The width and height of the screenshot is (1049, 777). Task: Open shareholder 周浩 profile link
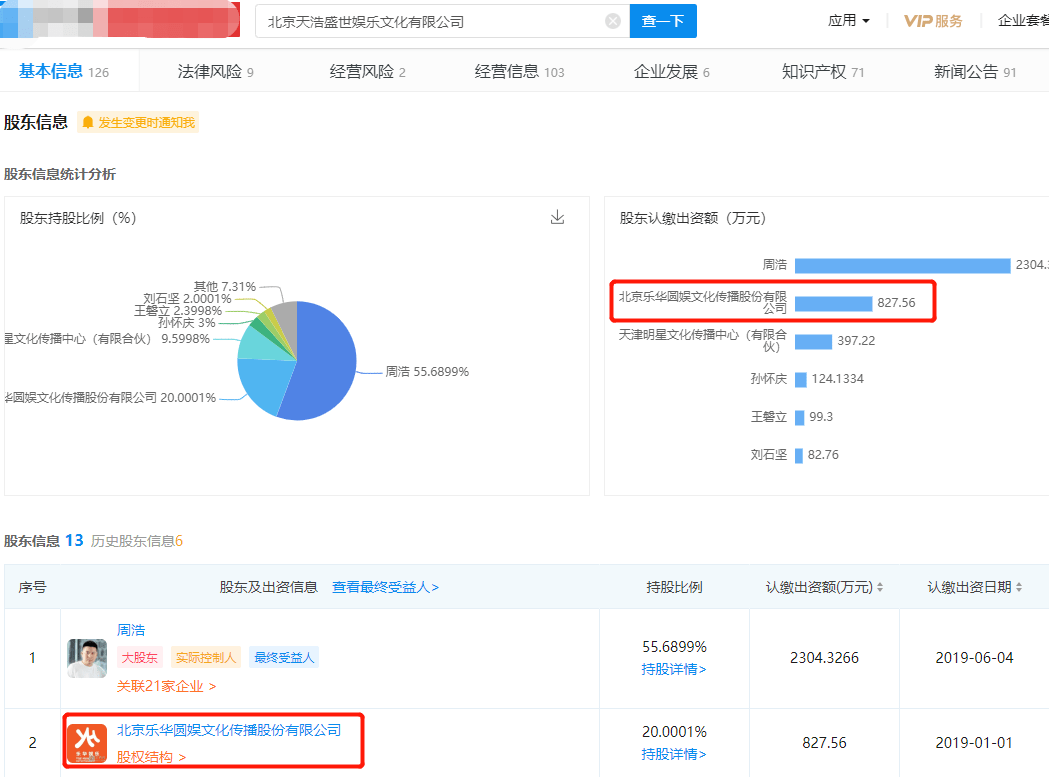pos(131,630)
